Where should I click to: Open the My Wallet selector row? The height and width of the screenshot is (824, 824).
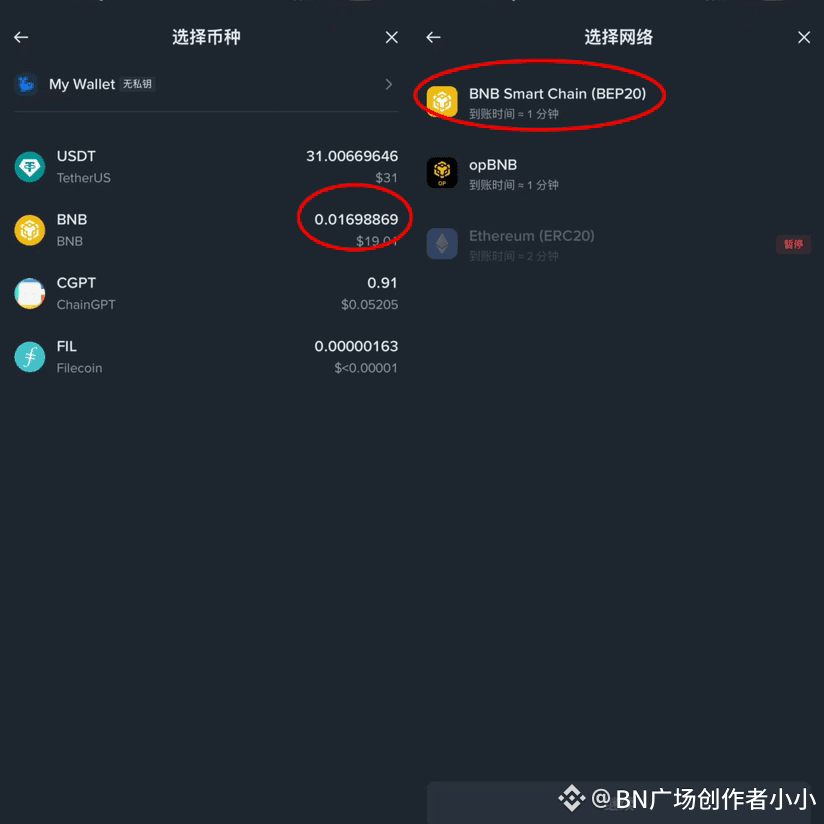pos(206,84)
